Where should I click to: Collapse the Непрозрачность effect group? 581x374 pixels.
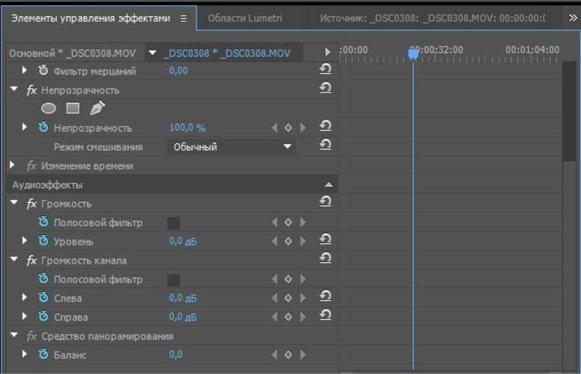coord(14,89)
